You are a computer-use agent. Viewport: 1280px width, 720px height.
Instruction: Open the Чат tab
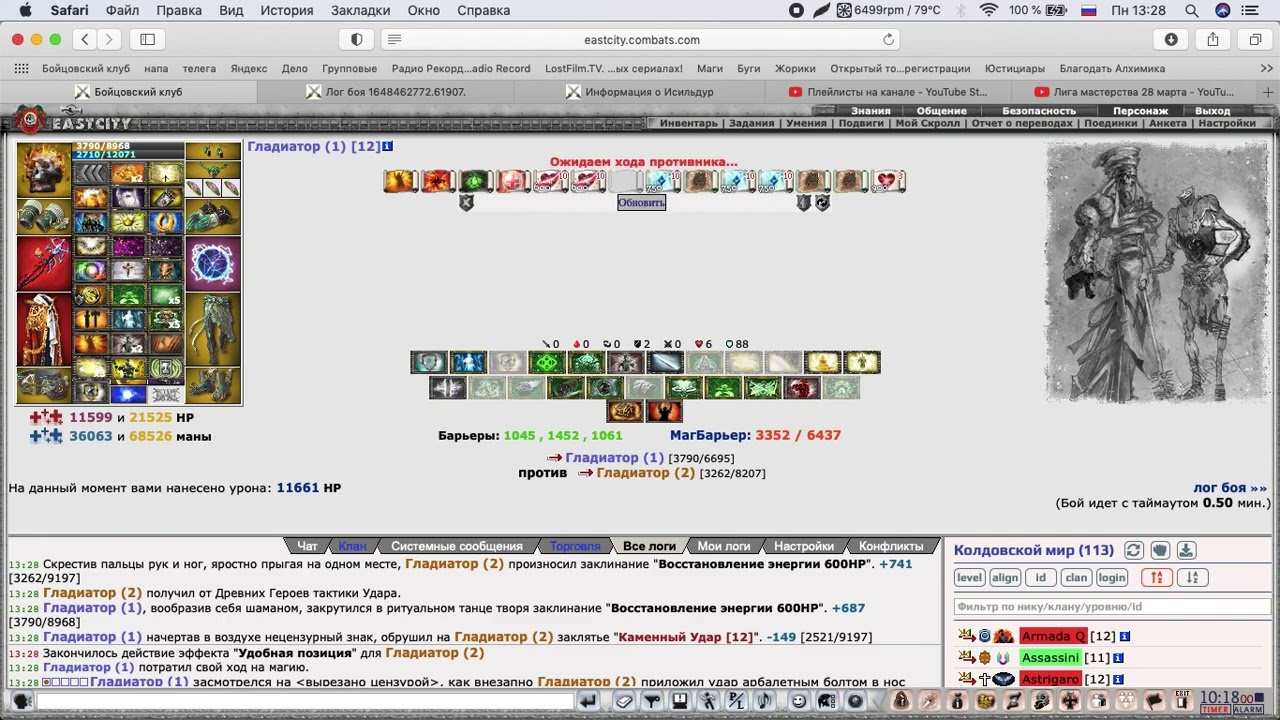point(307,546)
